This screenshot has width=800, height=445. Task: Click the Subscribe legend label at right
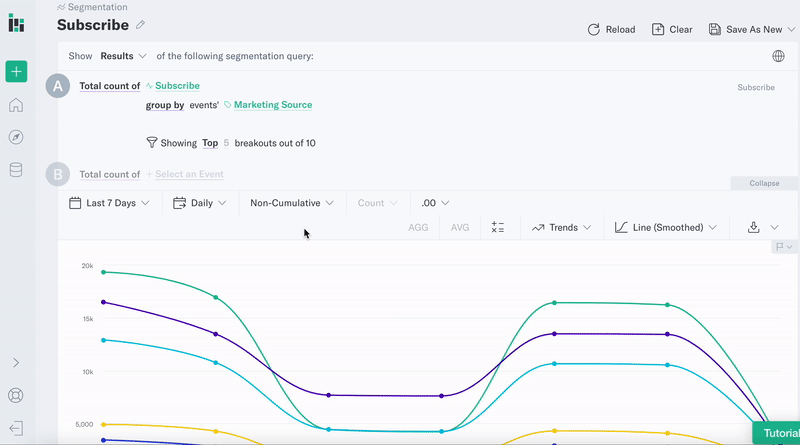[x=756, y=87]
